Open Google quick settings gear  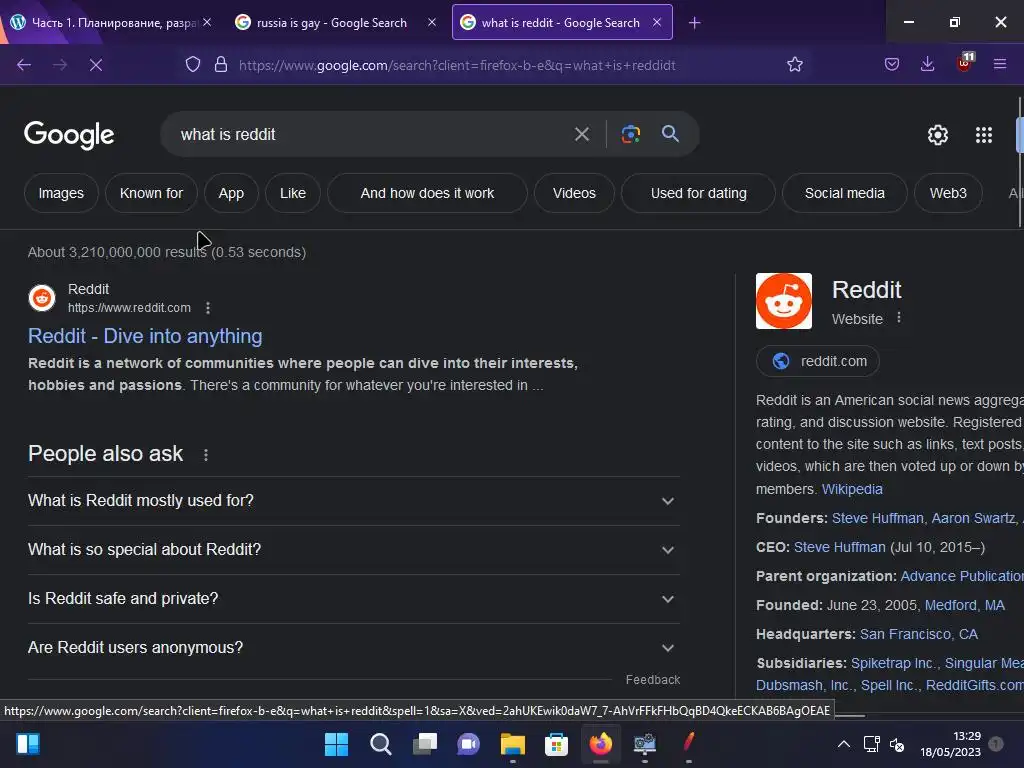(x=938, y=135)
